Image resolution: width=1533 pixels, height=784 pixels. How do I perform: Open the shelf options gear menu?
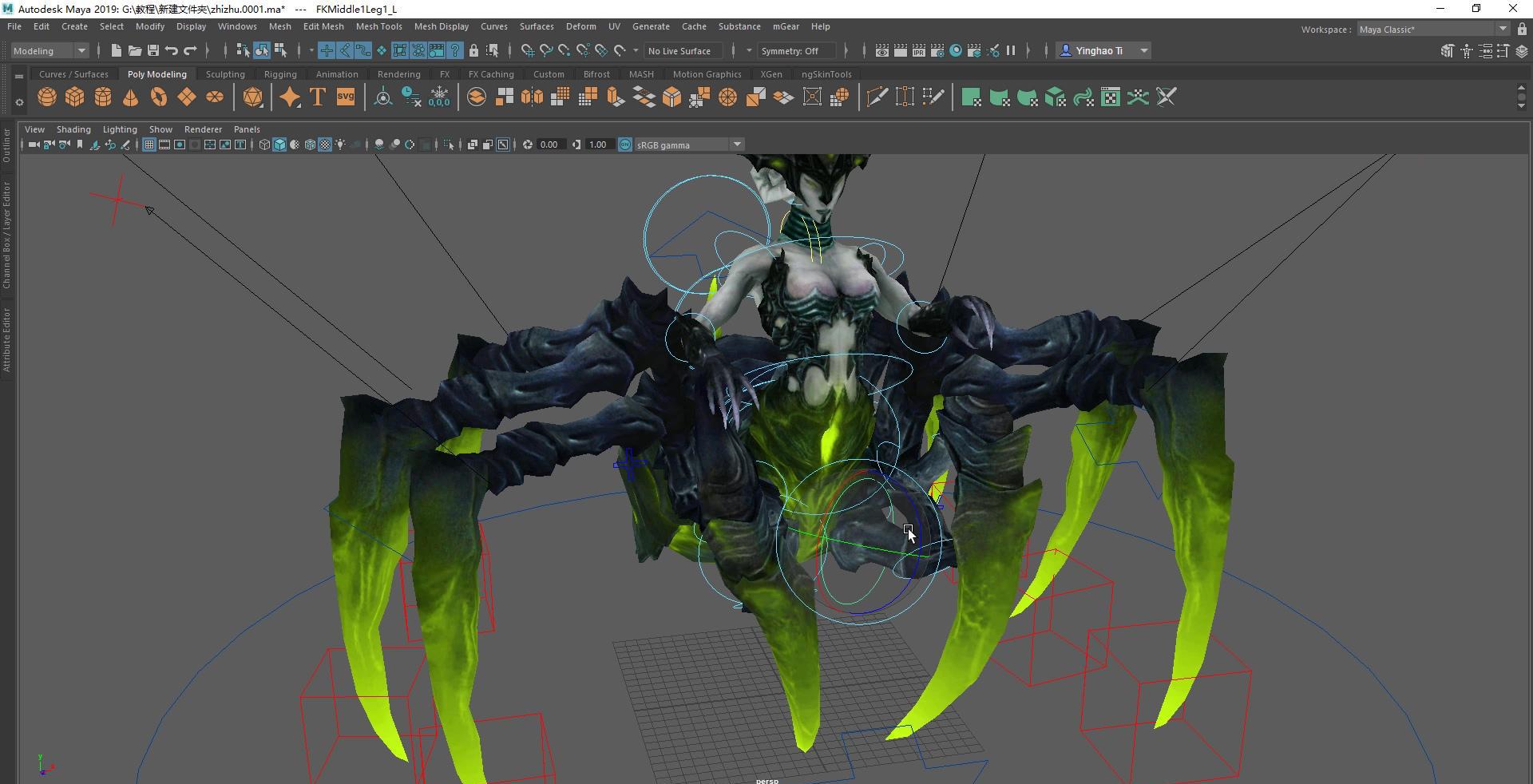tap(19, 101)
